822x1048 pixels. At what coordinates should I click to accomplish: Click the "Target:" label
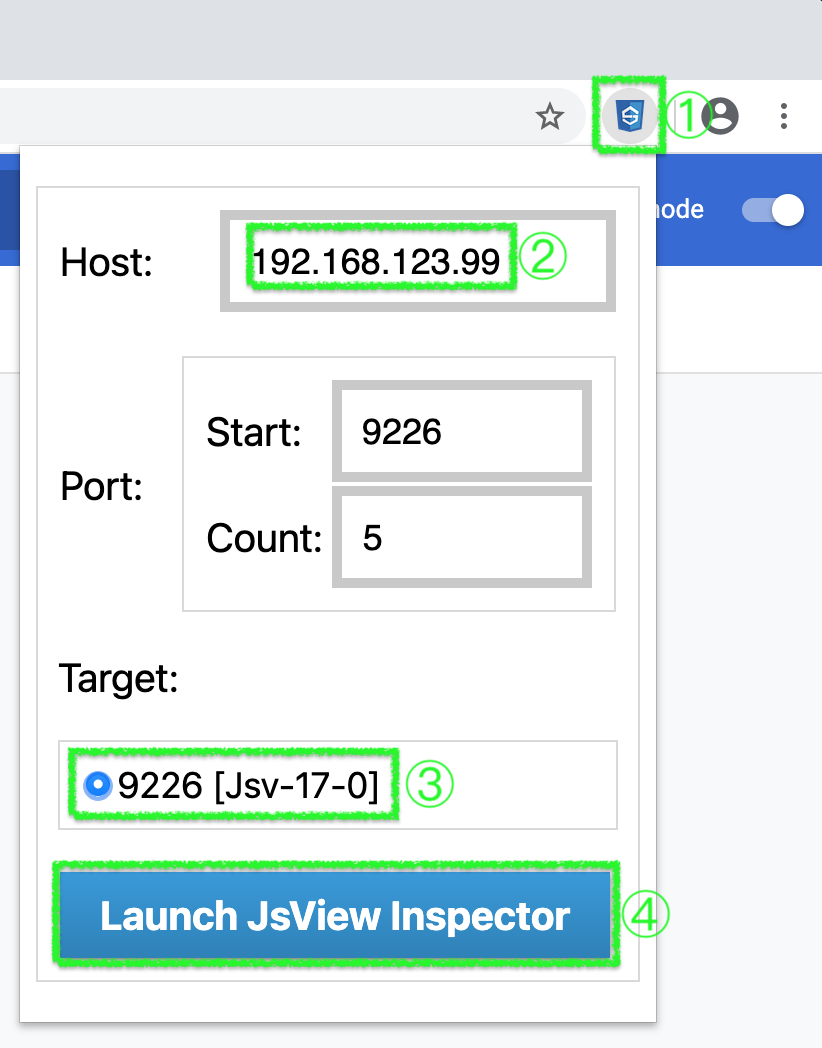[x=118, y=678]
